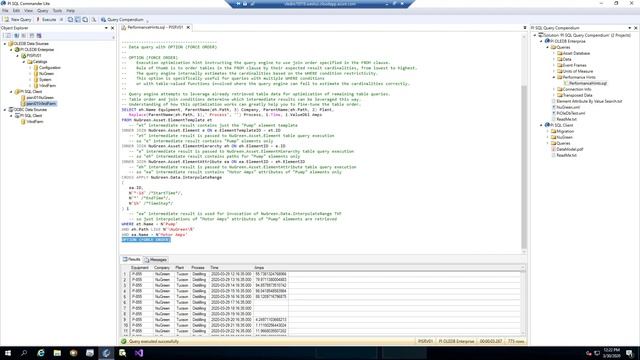Open Object Explorer panel options dropdown arrow
This screenshot has height=360, width=640.
106,28
